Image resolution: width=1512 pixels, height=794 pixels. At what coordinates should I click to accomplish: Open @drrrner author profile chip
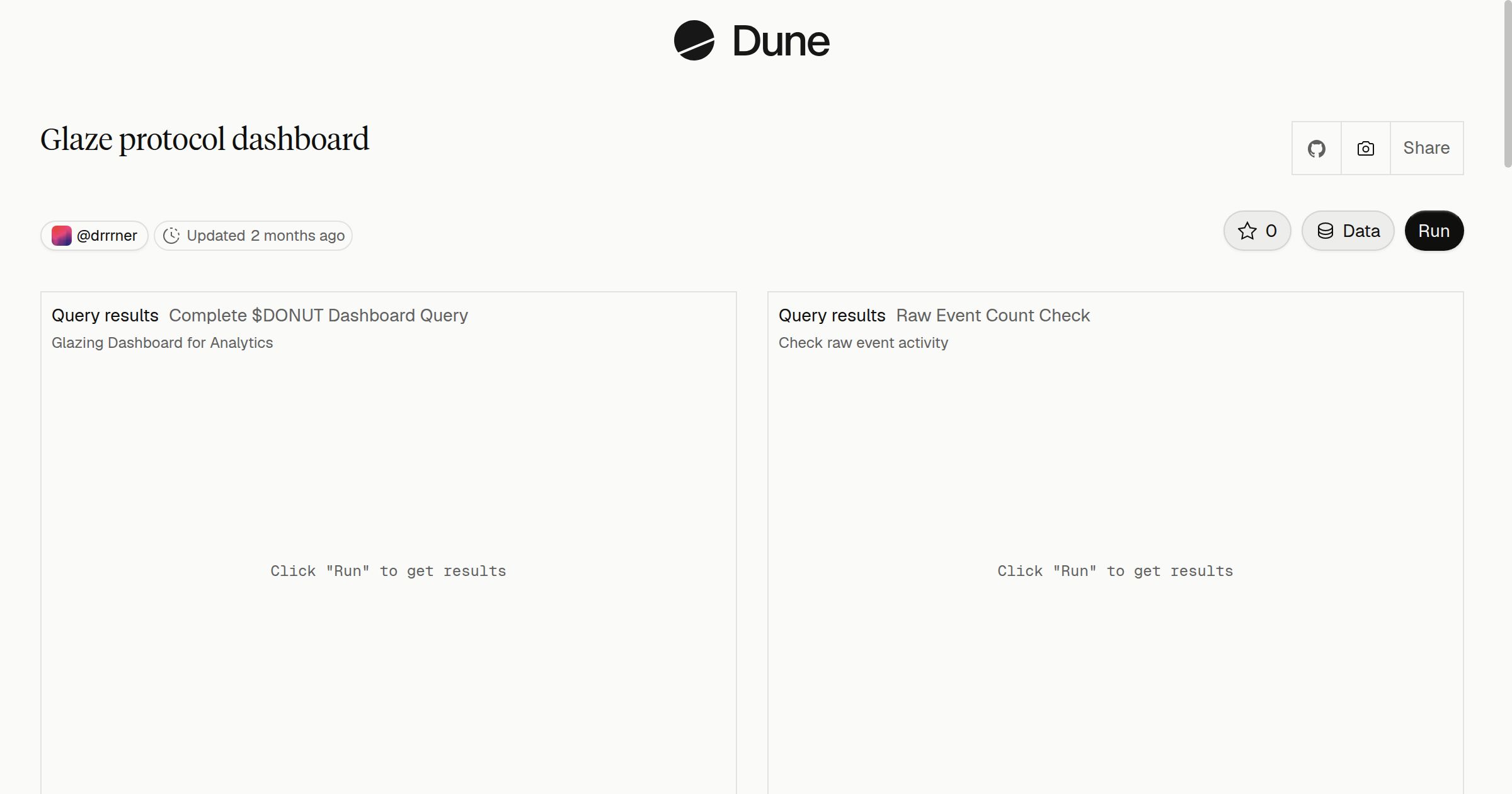[94, 236]
